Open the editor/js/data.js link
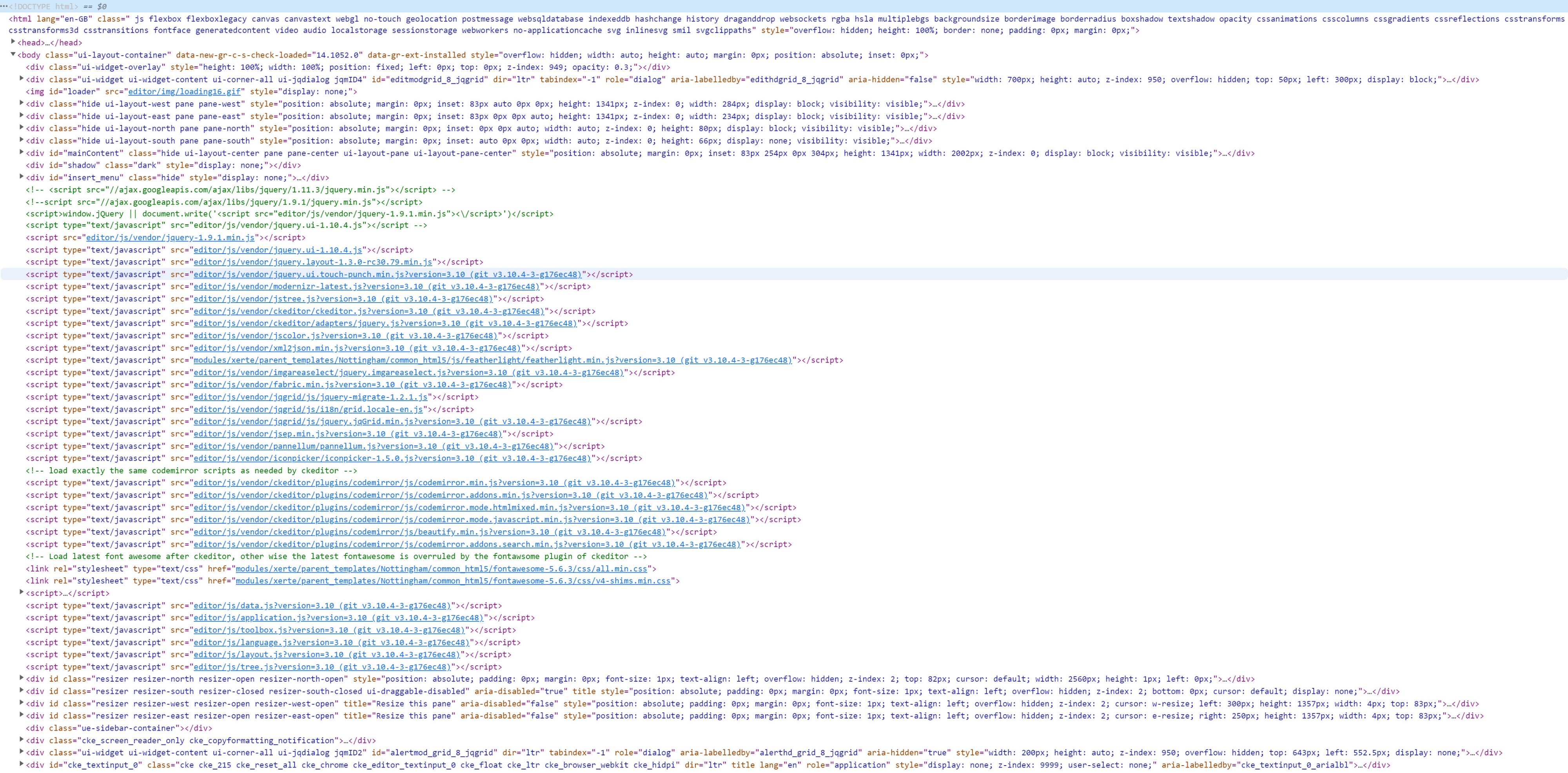 click(x=322, y=606)
